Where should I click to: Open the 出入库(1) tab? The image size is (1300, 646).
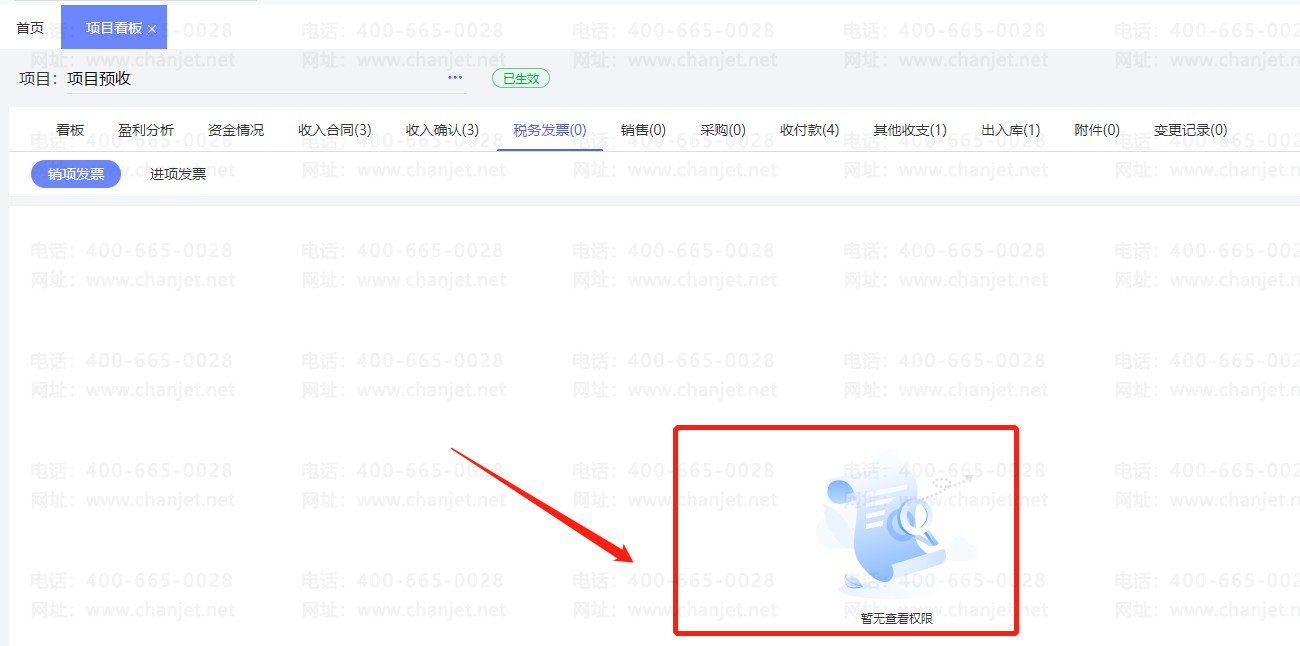pyautogui.click(x=1011, y=130)
